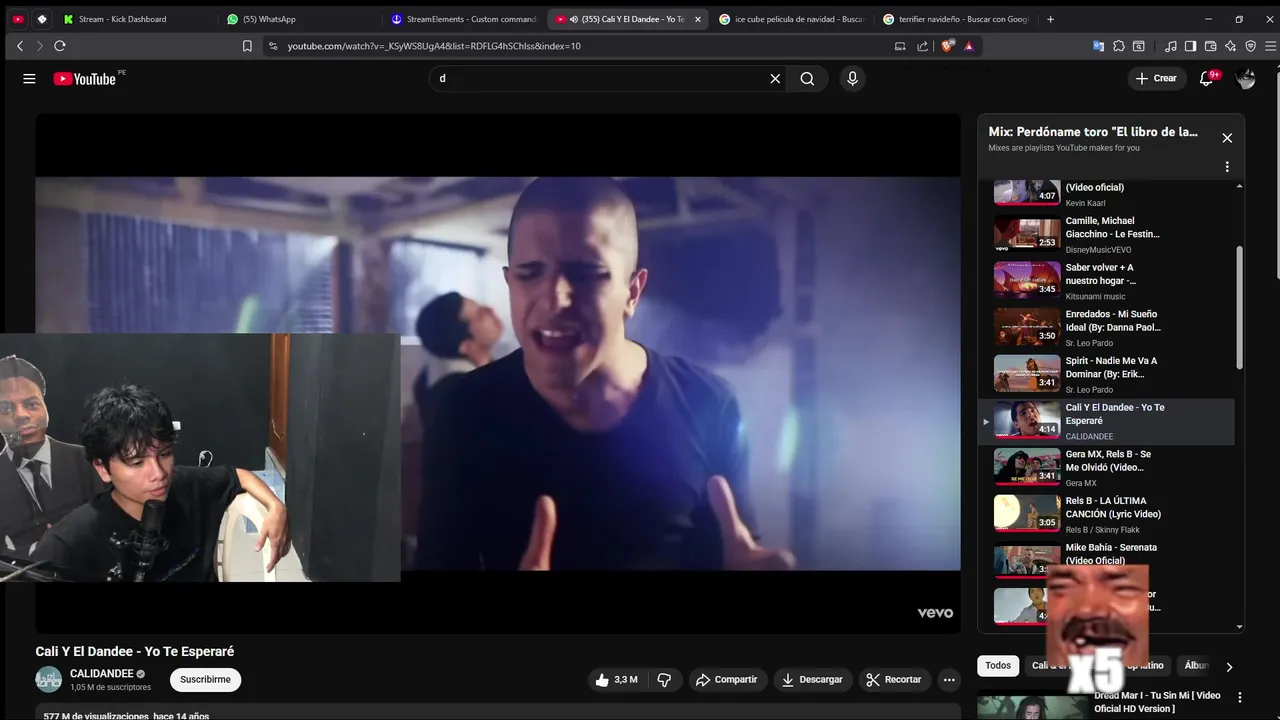Switch to ice cube pelicula tab
1280x720 pixels.
point(791,19)
